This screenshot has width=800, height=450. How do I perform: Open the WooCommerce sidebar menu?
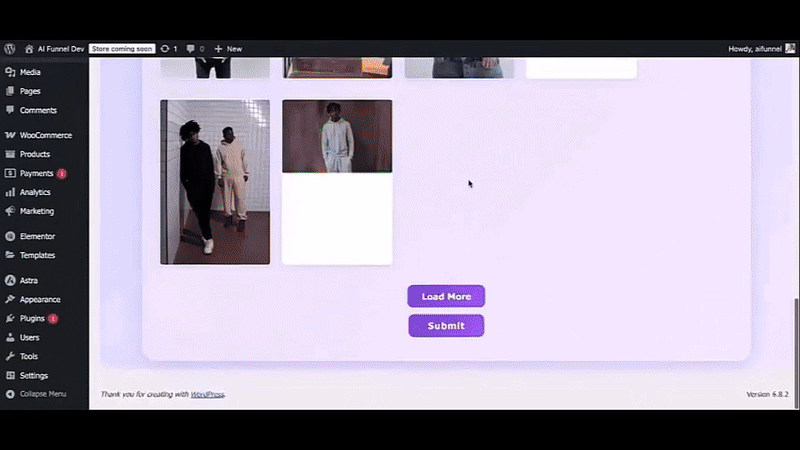pos(45,135)
